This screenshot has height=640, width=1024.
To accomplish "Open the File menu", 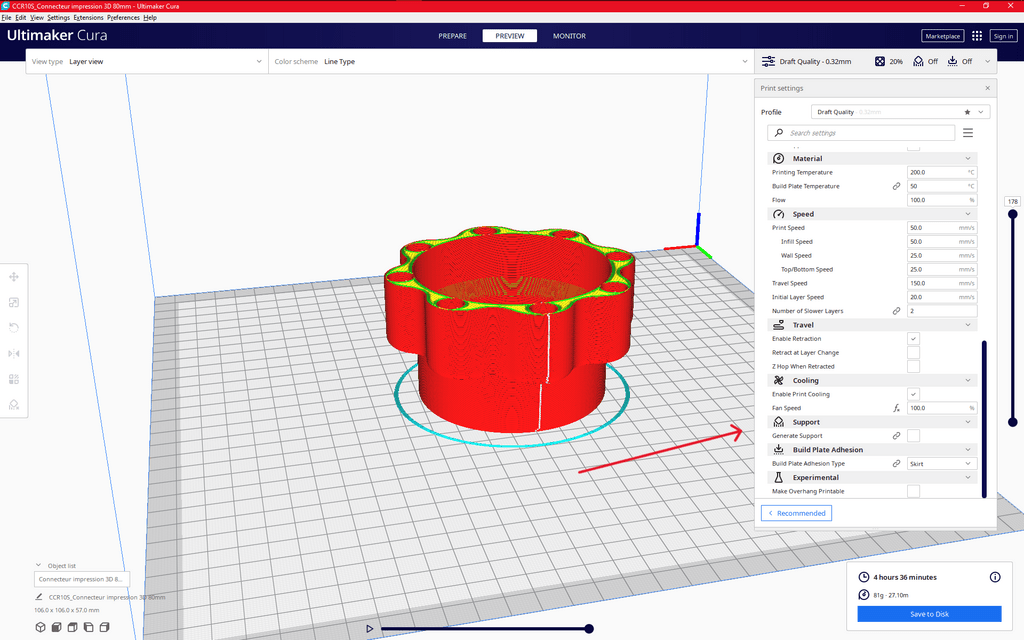I will [x=7, y=18].
